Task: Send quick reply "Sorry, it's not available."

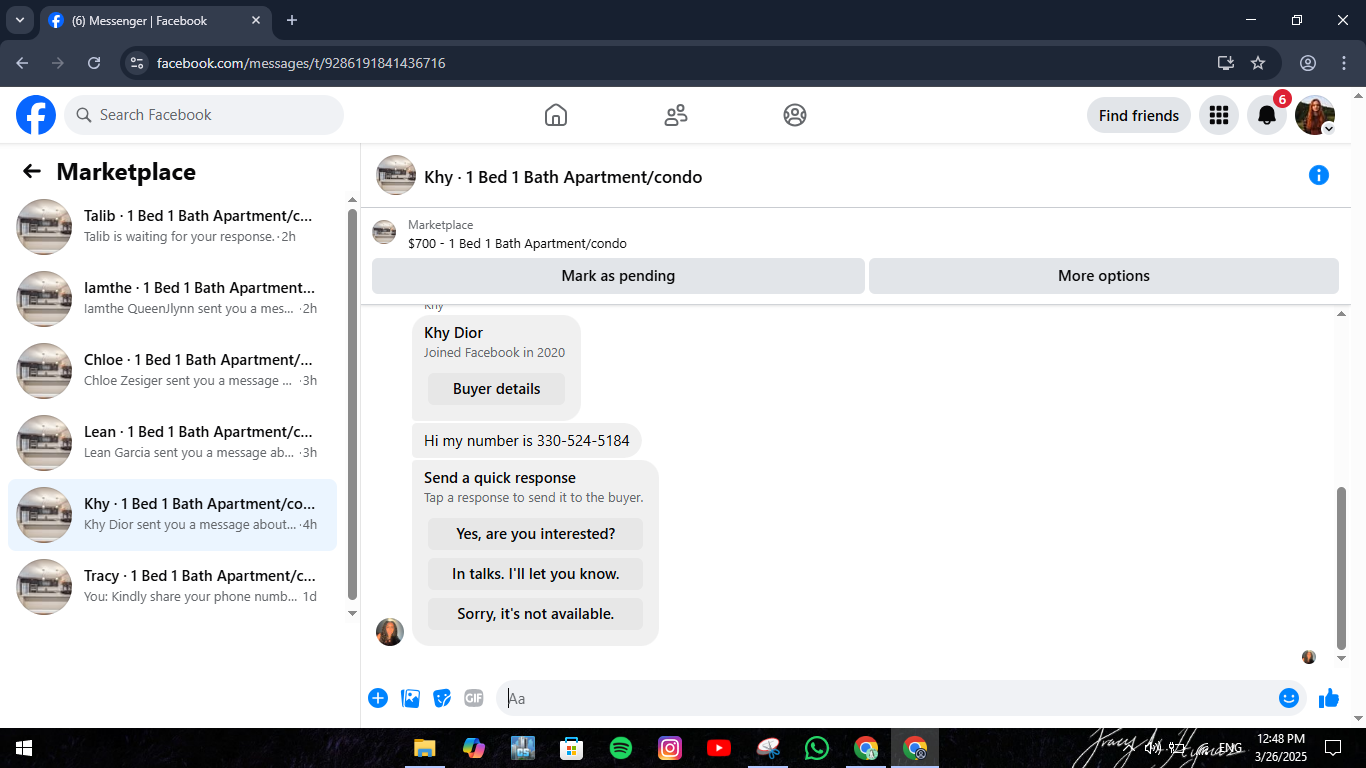Action: pos(535,614)
